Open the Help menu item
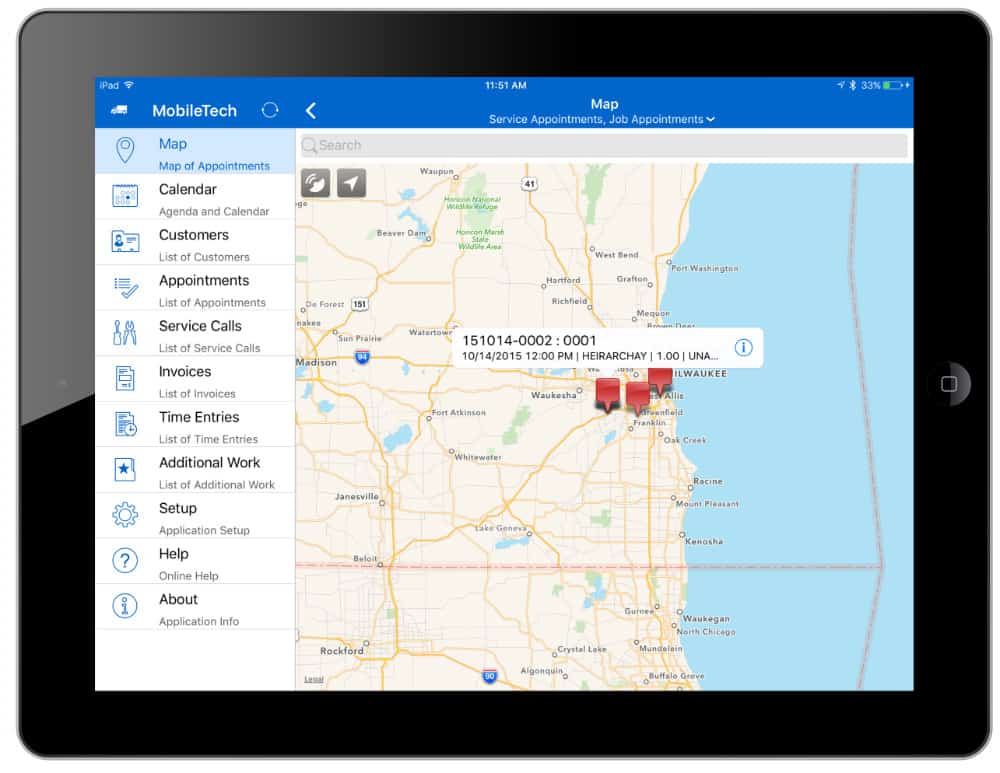The image size is (1000, 773). coord(195,561)
